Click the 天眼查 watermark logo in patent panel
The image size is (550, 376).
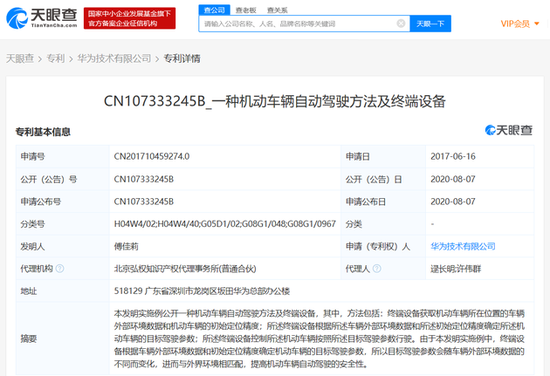pyautogui.click(x=509, y=130)
